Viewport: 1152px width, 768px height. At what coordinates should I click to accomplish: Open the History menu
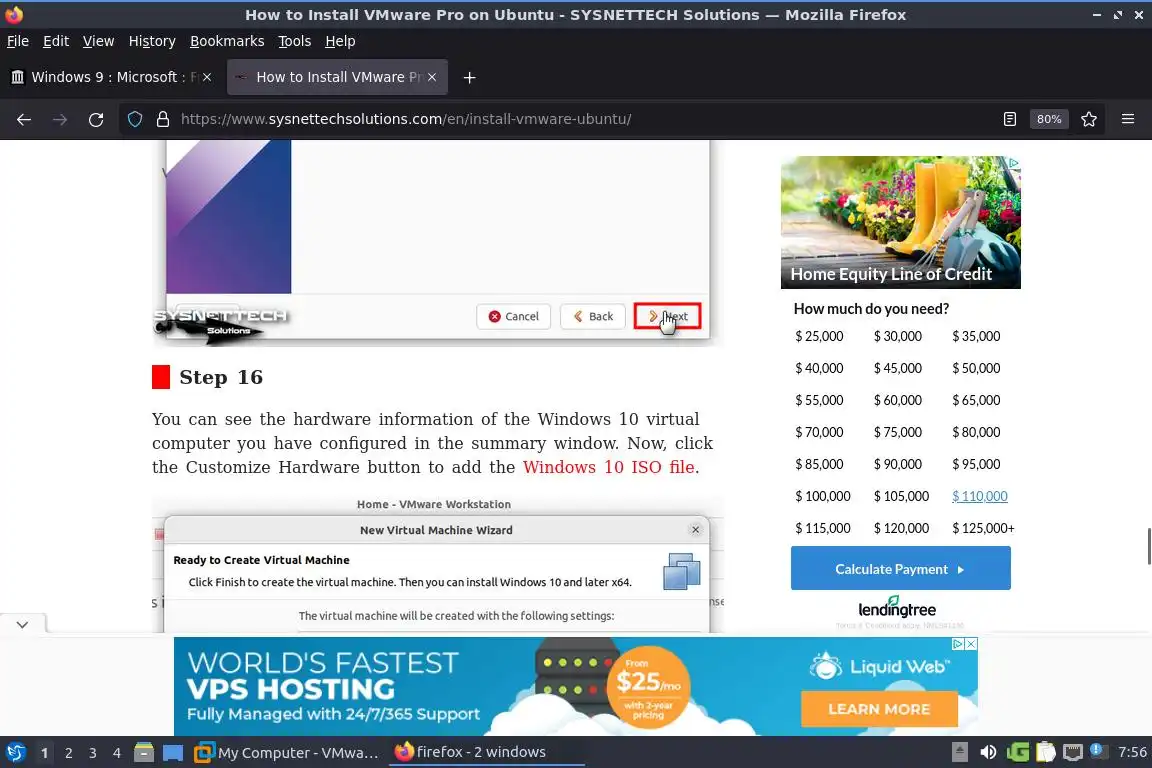(x=152, y=41)
